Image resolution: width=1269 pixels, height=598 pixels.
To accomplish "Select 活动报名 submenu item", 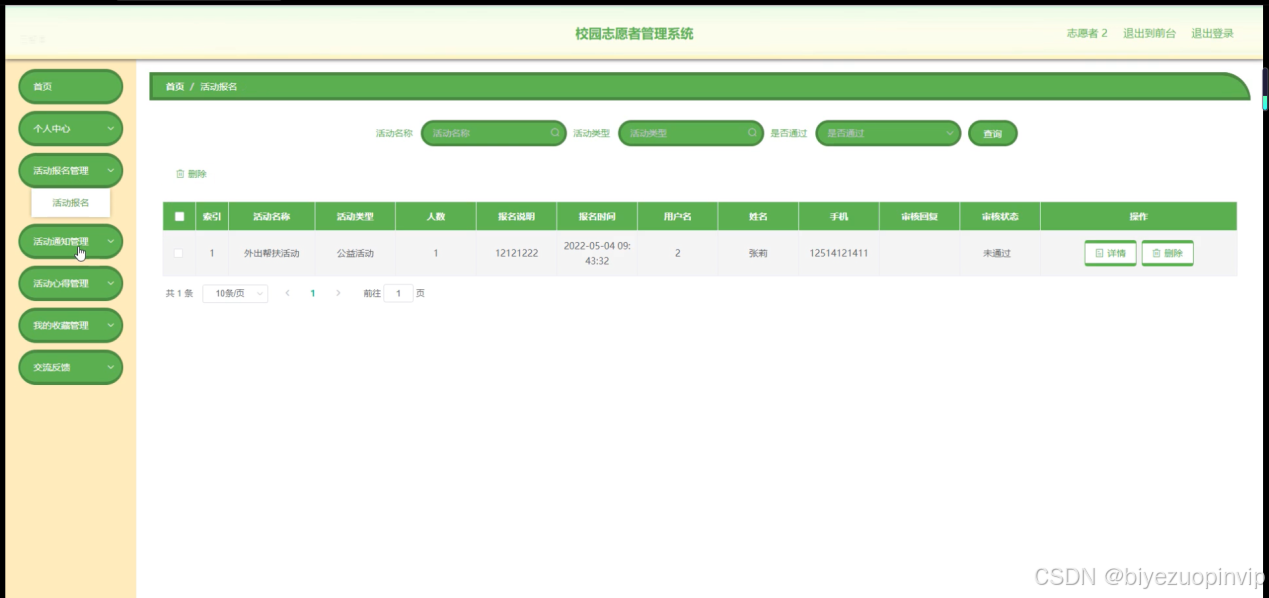I will tap(71, 203).
